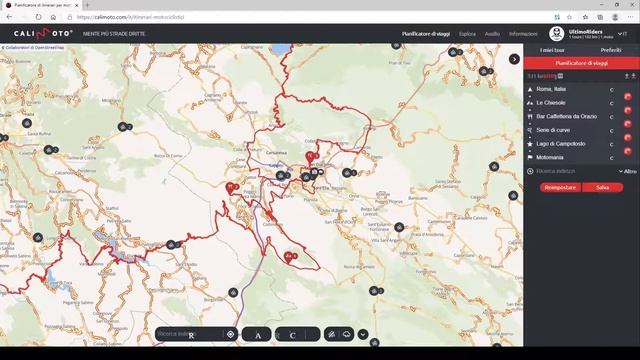The height and width of the screenshot is (360, 640).
Task: Click the C icon next to Roma, Italia
Action: pos(611,90)
